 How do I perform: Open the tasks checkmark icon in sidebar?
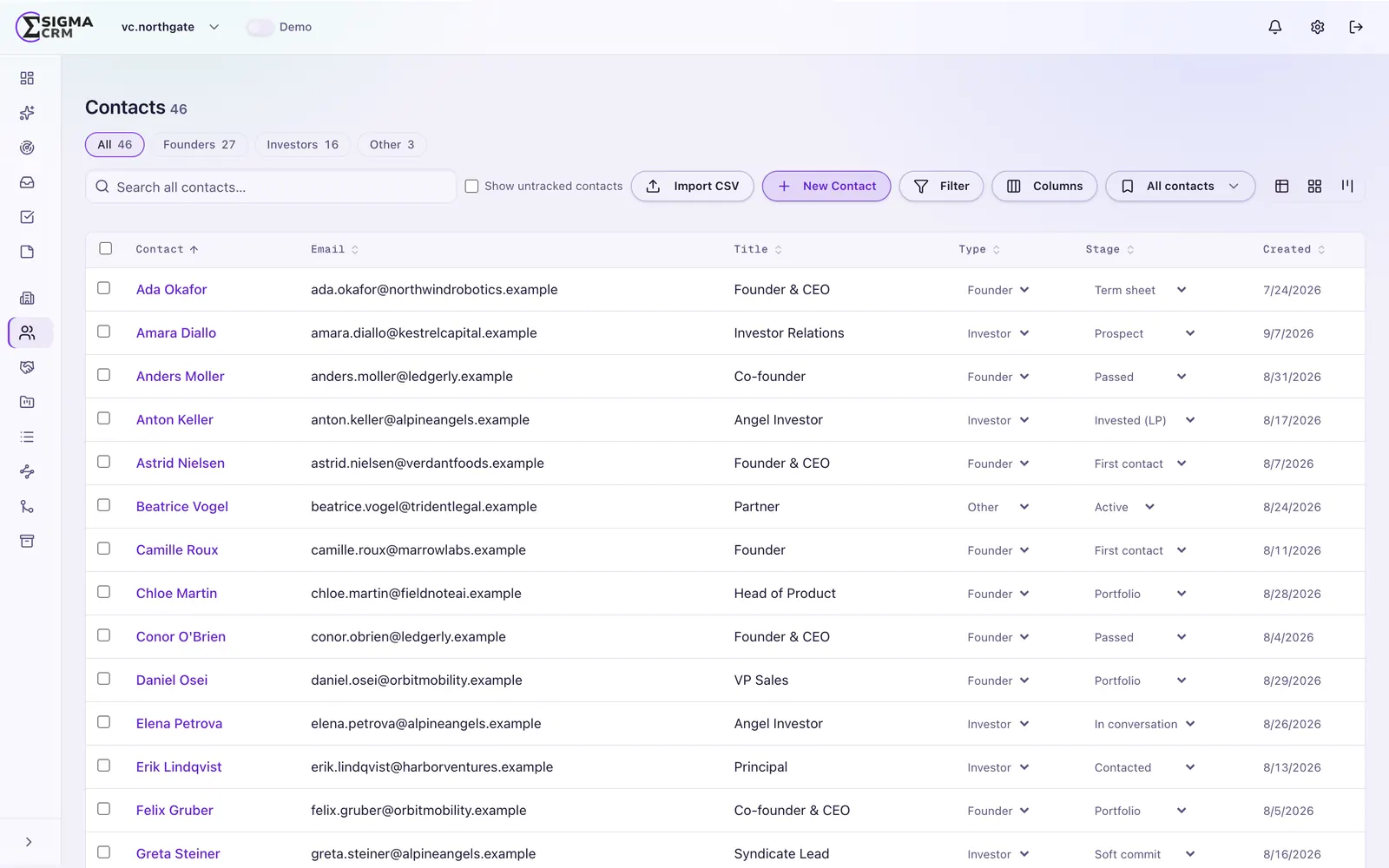coord(27,217)
